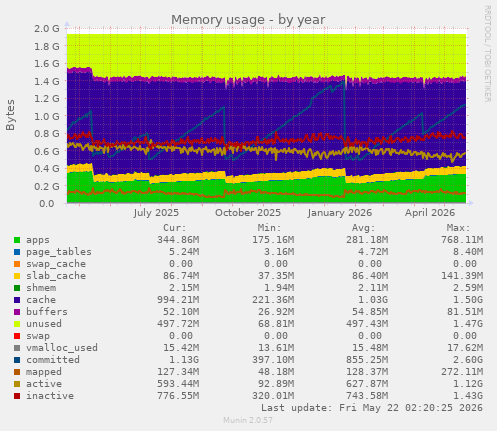Click the 'Last update' timestamp line
The height and width of the screenshot is (431, 497).
click(372, 408)
